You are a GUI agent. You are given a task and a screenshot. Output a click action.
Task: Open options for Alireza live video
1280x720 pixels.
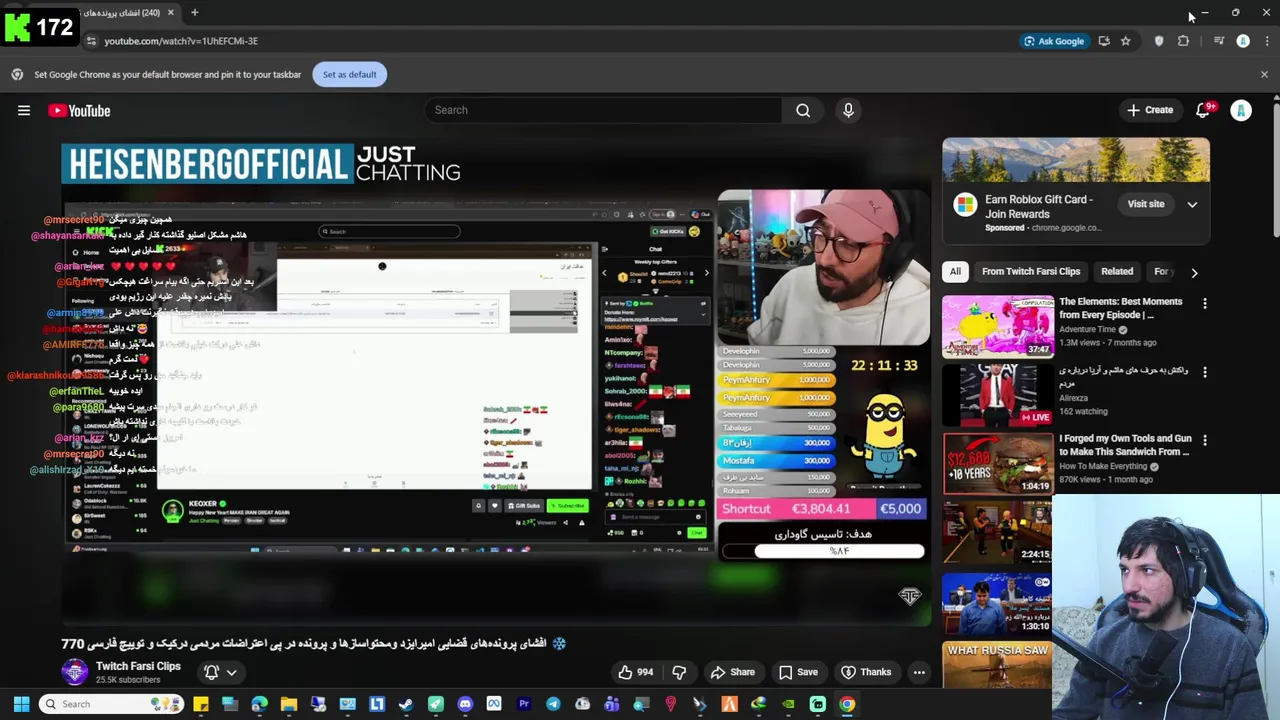click(1204, 372)
